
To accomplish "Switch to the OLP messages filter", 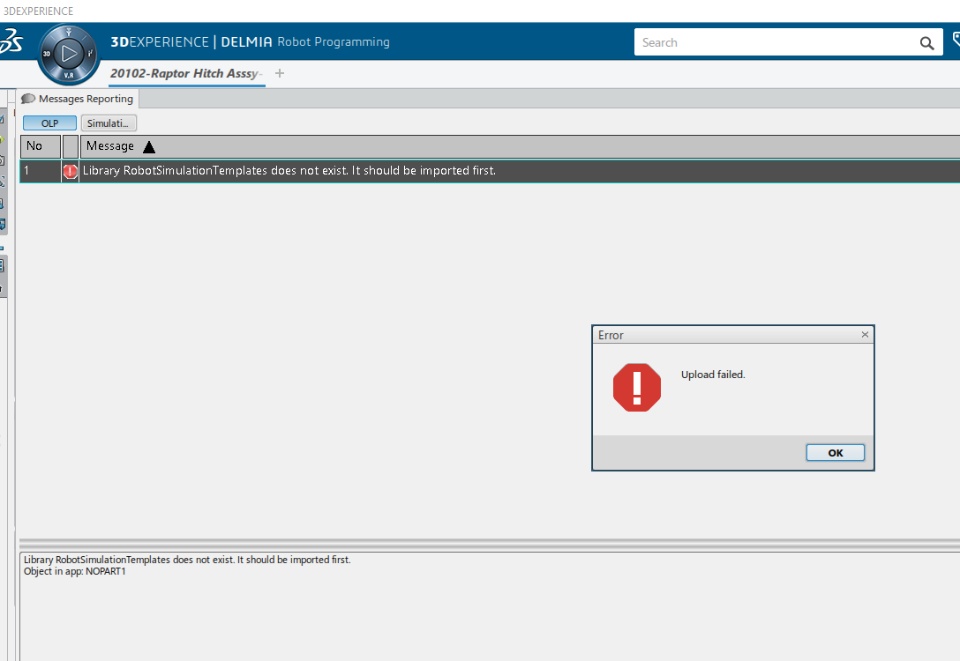I will point(50,123).
